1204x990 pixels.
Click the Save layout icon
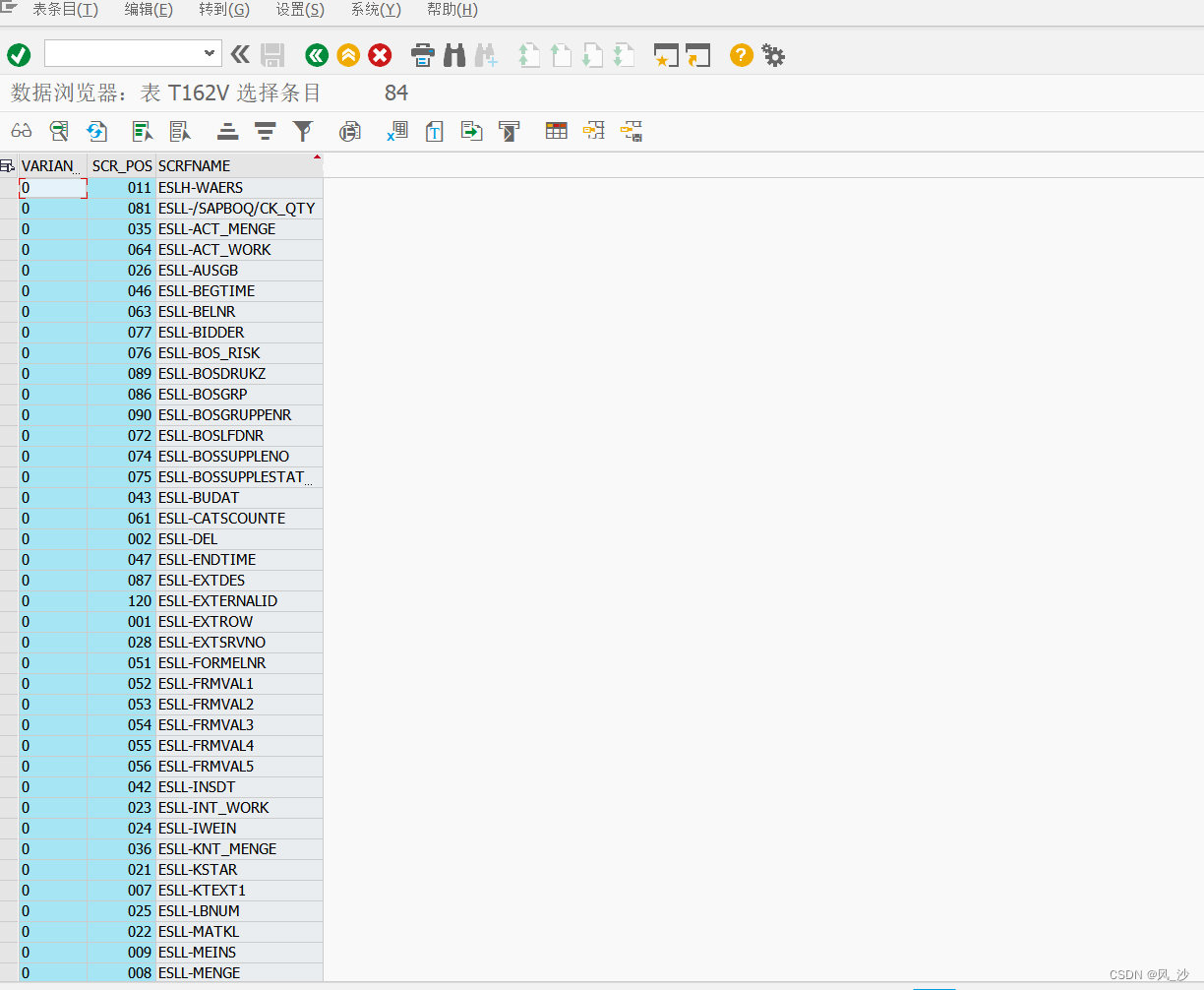pos(632,131)
